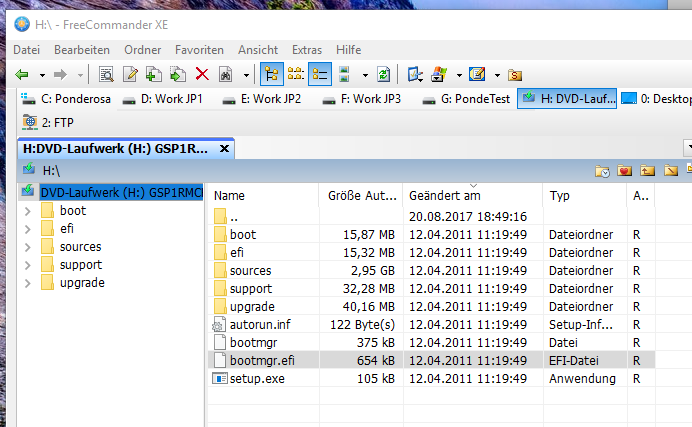This screenshot has width=692, height=427.
Task: Toggle the folder tree view button
Action: click(271, 74)
